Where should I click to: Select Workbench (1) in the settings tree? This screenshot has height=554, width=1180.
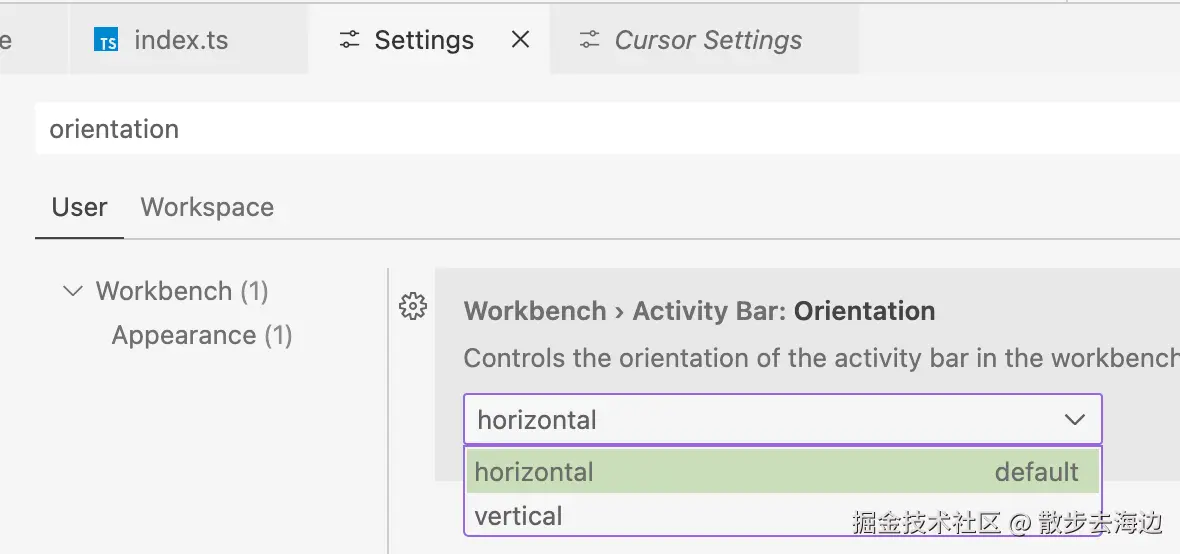(x=181, y=291)
